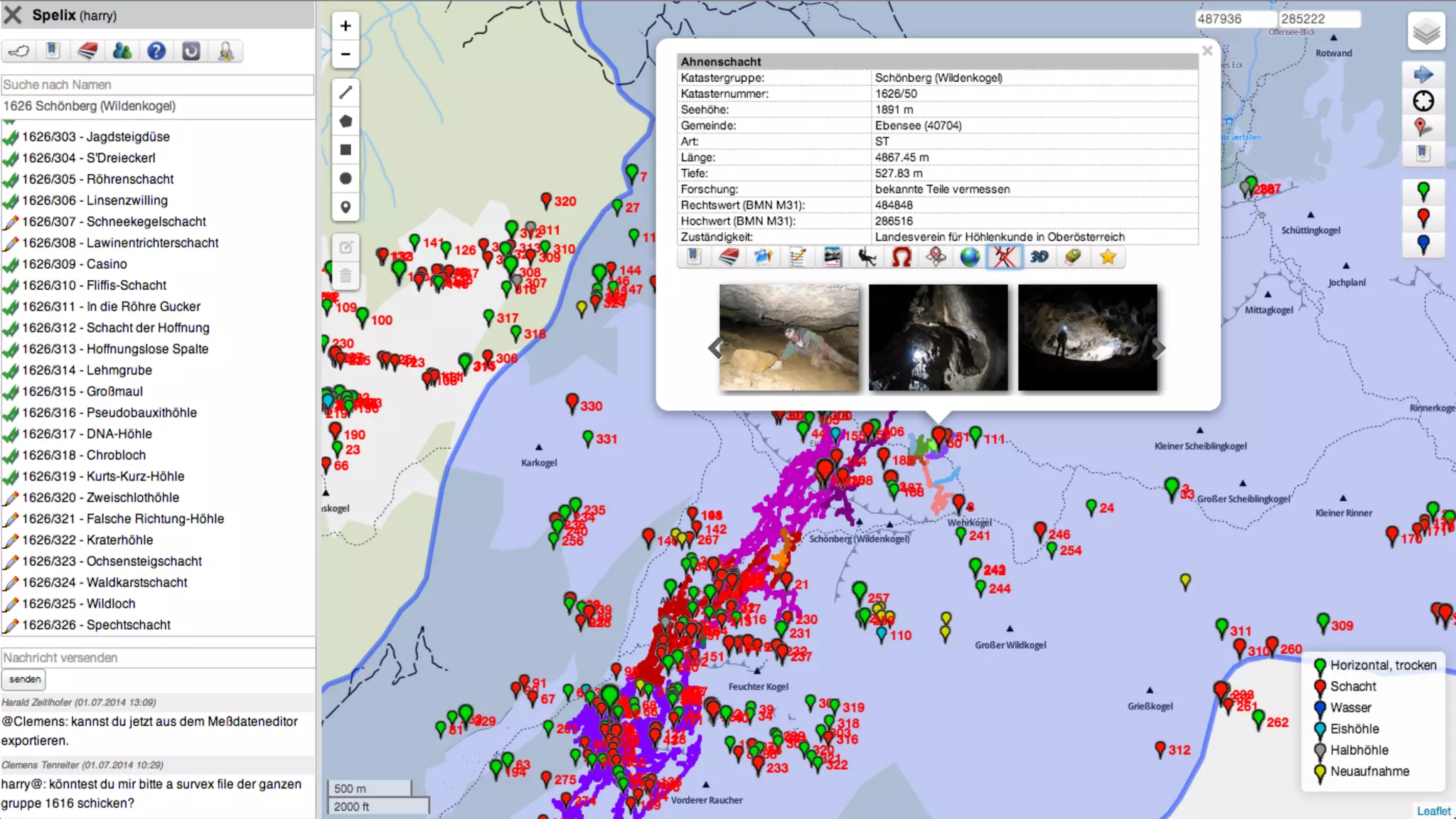1456x819 pixels.
Task: Click the red omega cave icon
Action: [901, 257]
